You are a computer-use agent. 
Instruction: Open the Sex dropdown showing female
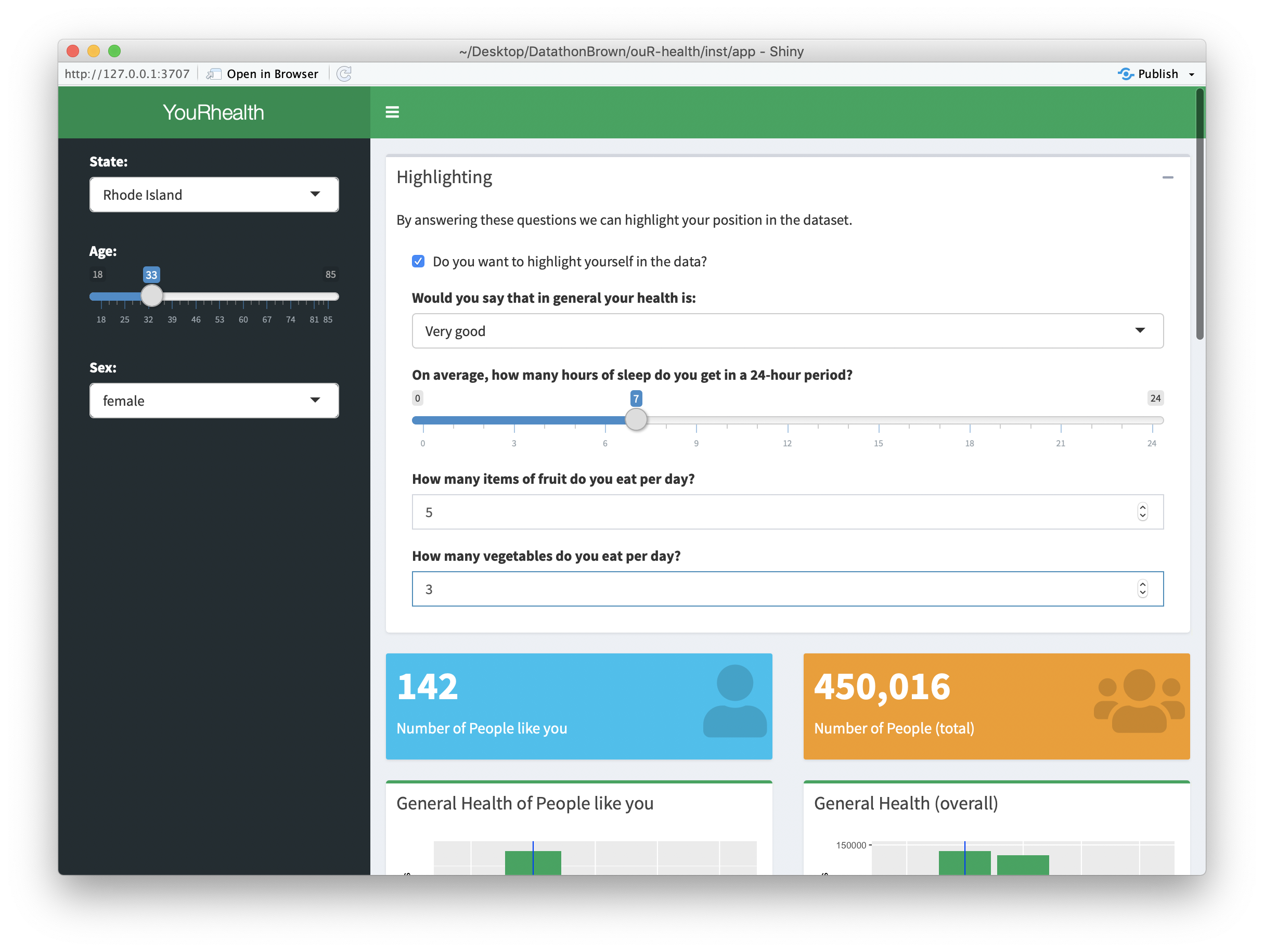click(x=214, y=401)
